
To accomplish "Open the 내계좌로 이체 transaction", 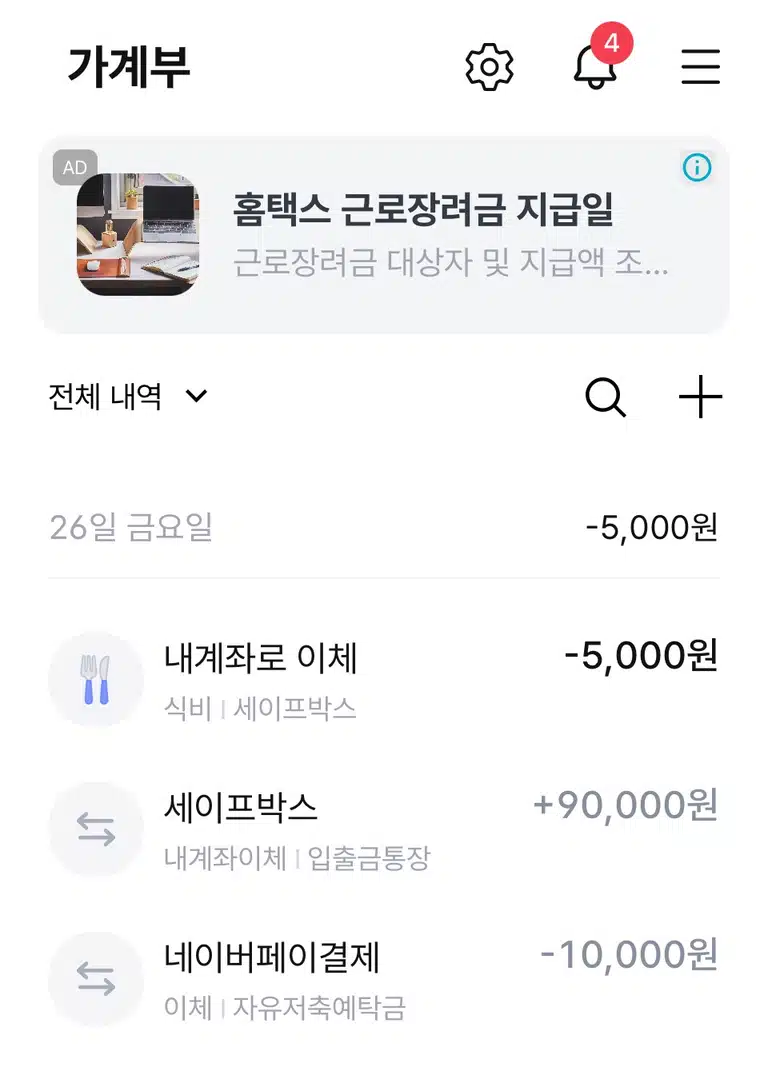I will click(384, 680).
